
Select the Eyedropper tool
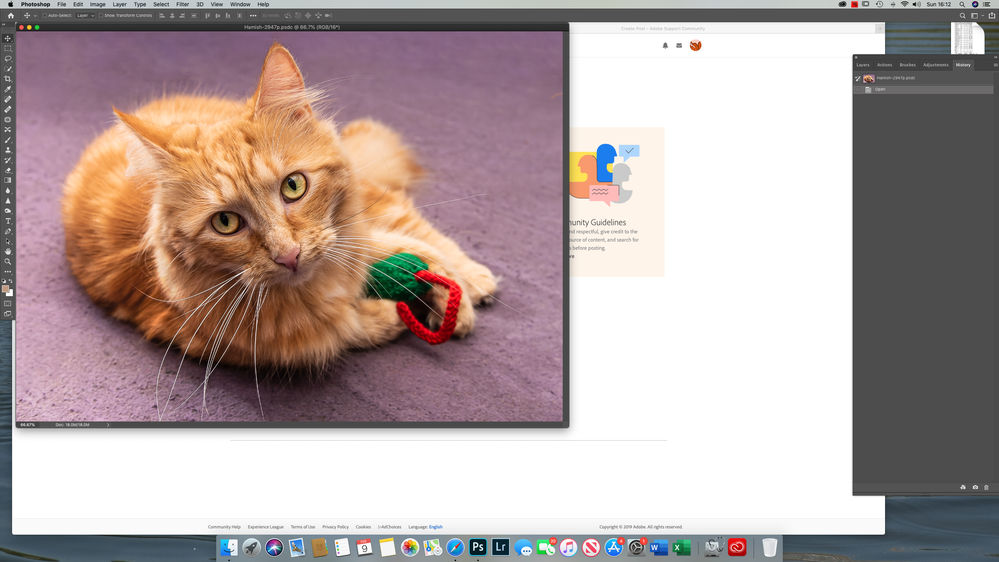coord(8,89)
